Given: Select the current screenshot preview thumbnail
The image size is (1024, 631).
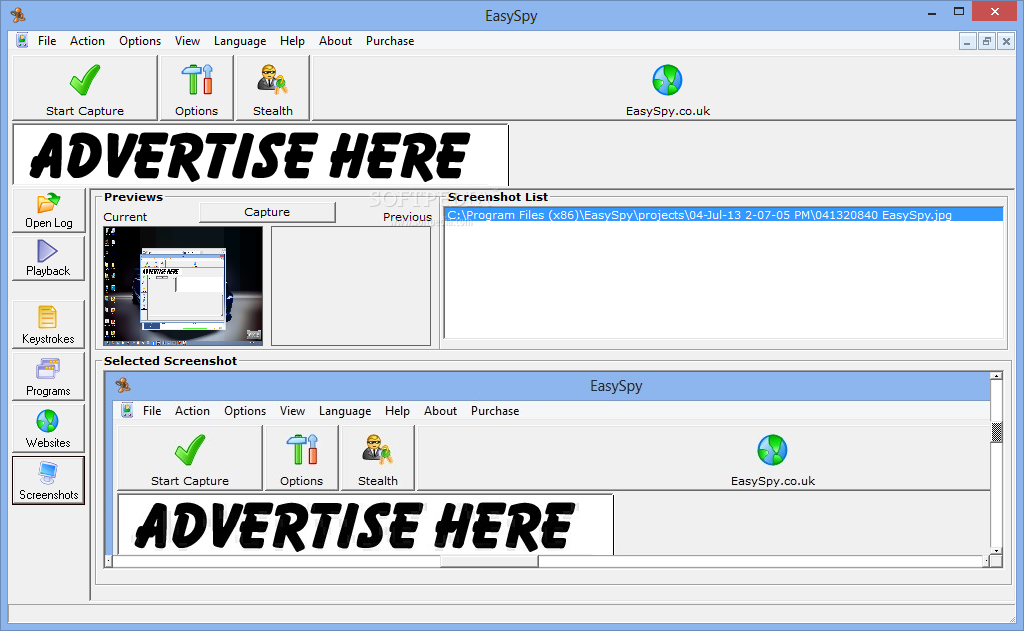Looking at the screenshot, I should (183, 285).
